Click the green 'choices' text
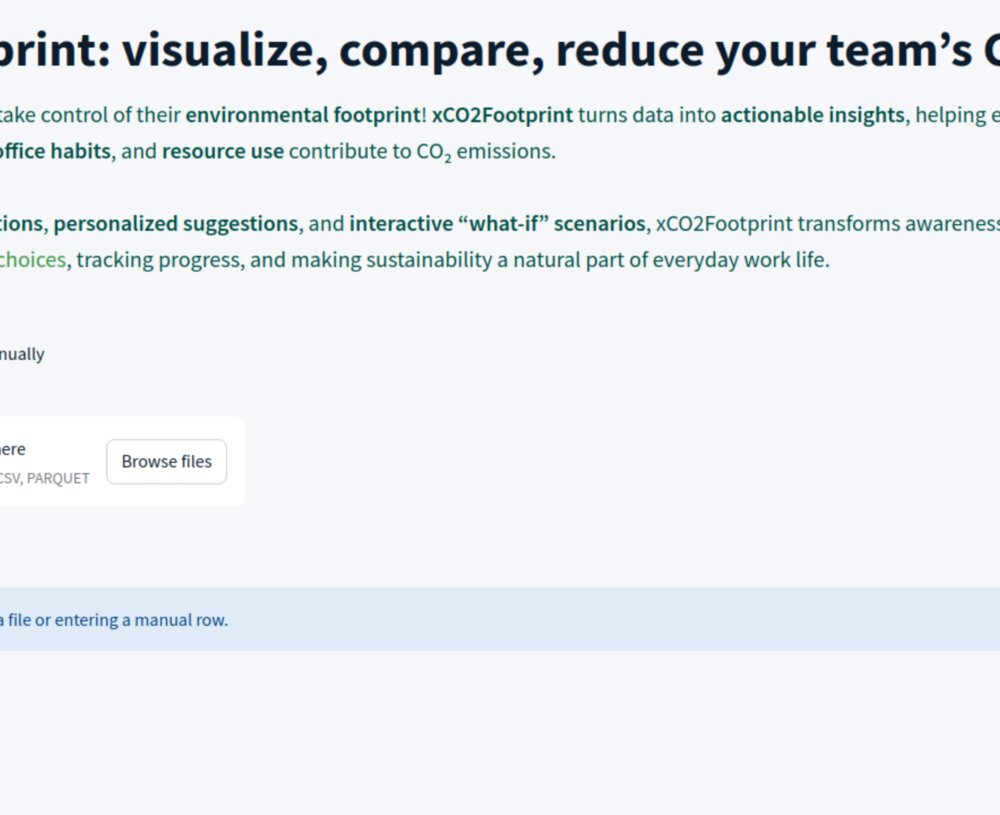 point(33,261)
